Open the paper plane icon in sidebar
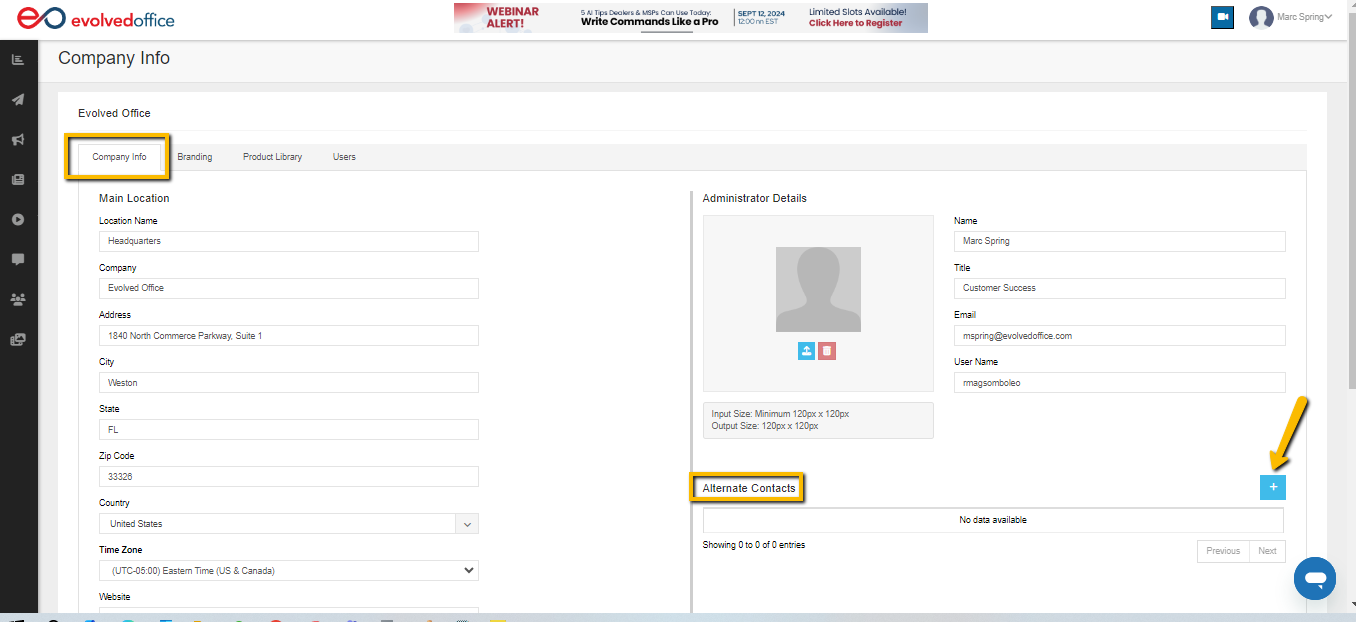Screen dimensions: 1356x622 (x=18, y=100)
